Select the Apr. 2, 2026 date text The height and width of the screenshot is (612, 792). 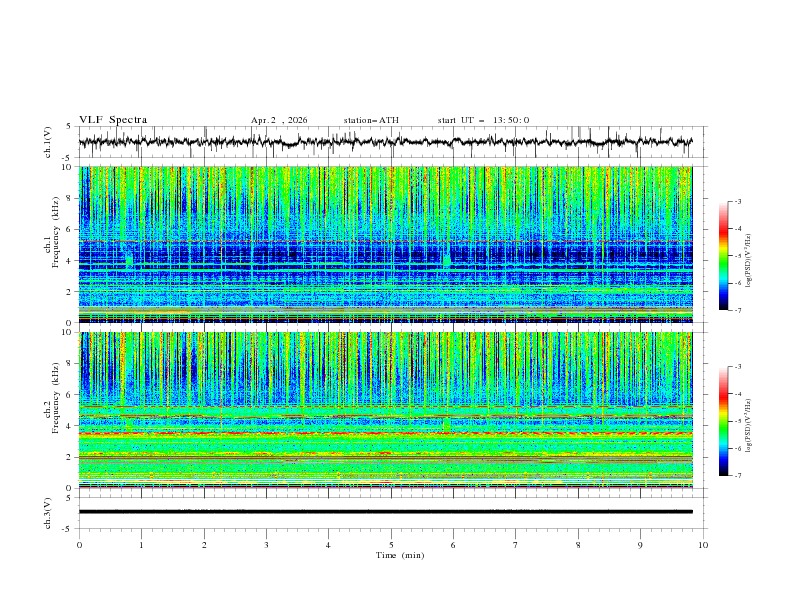click(279, 120)
